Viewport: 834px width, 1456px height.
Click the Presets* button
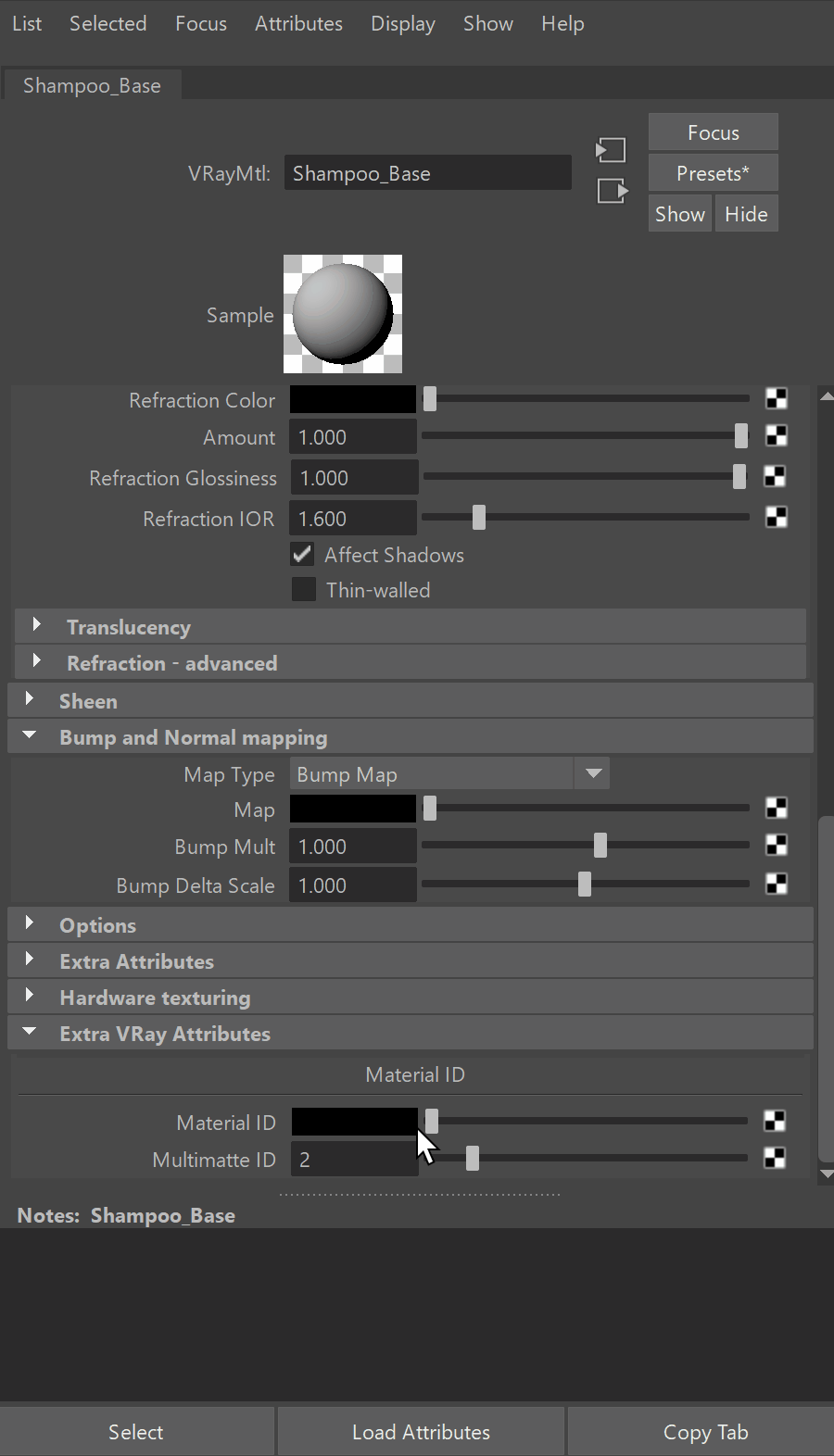click(713, 173)
